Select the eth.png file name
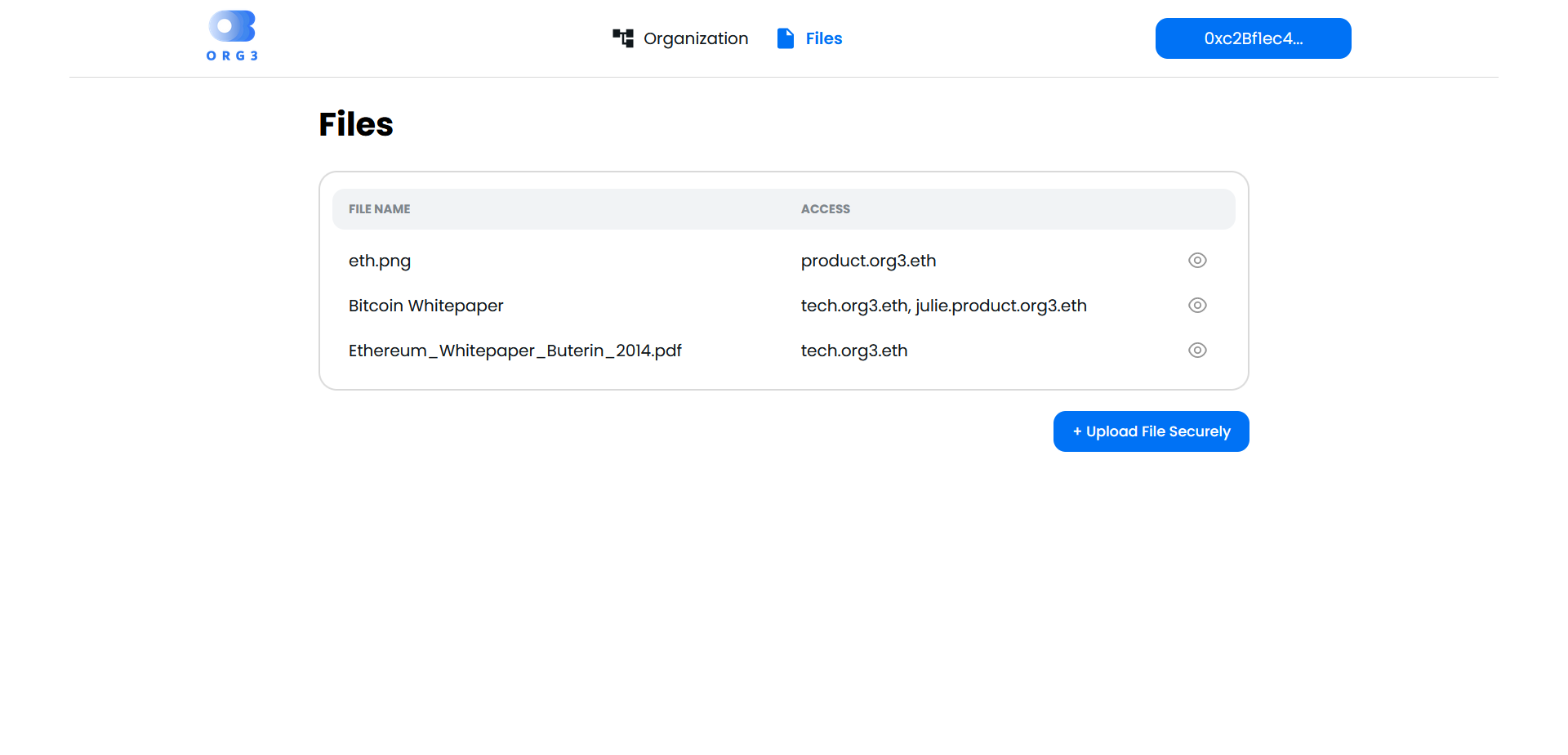 380,261
